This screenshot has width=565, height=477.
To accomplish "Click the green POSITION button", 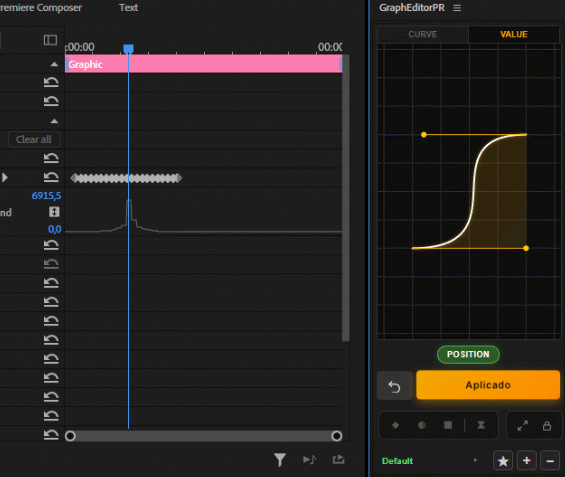I will click(x=468, y=355).
